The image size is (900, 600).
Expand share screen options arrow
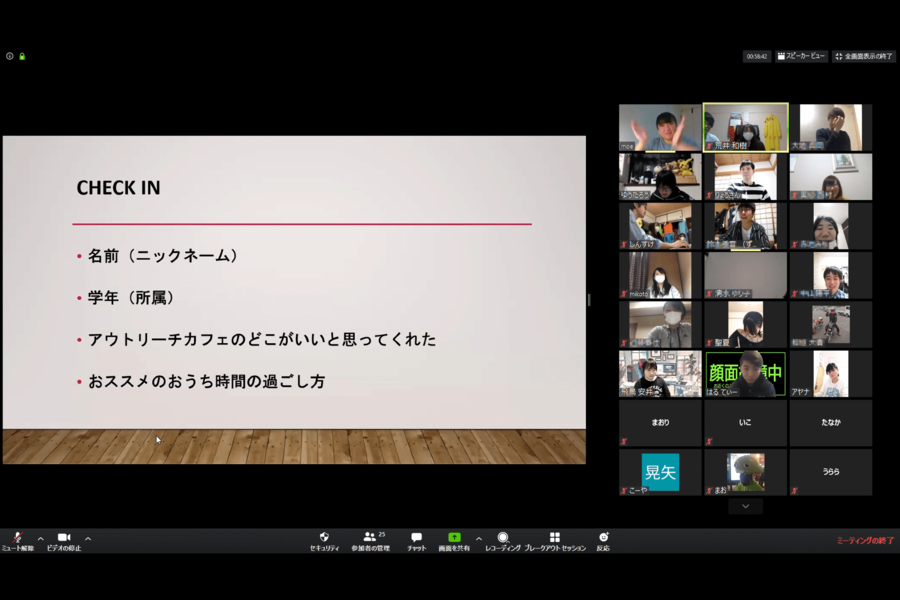(x=478, y=538)
